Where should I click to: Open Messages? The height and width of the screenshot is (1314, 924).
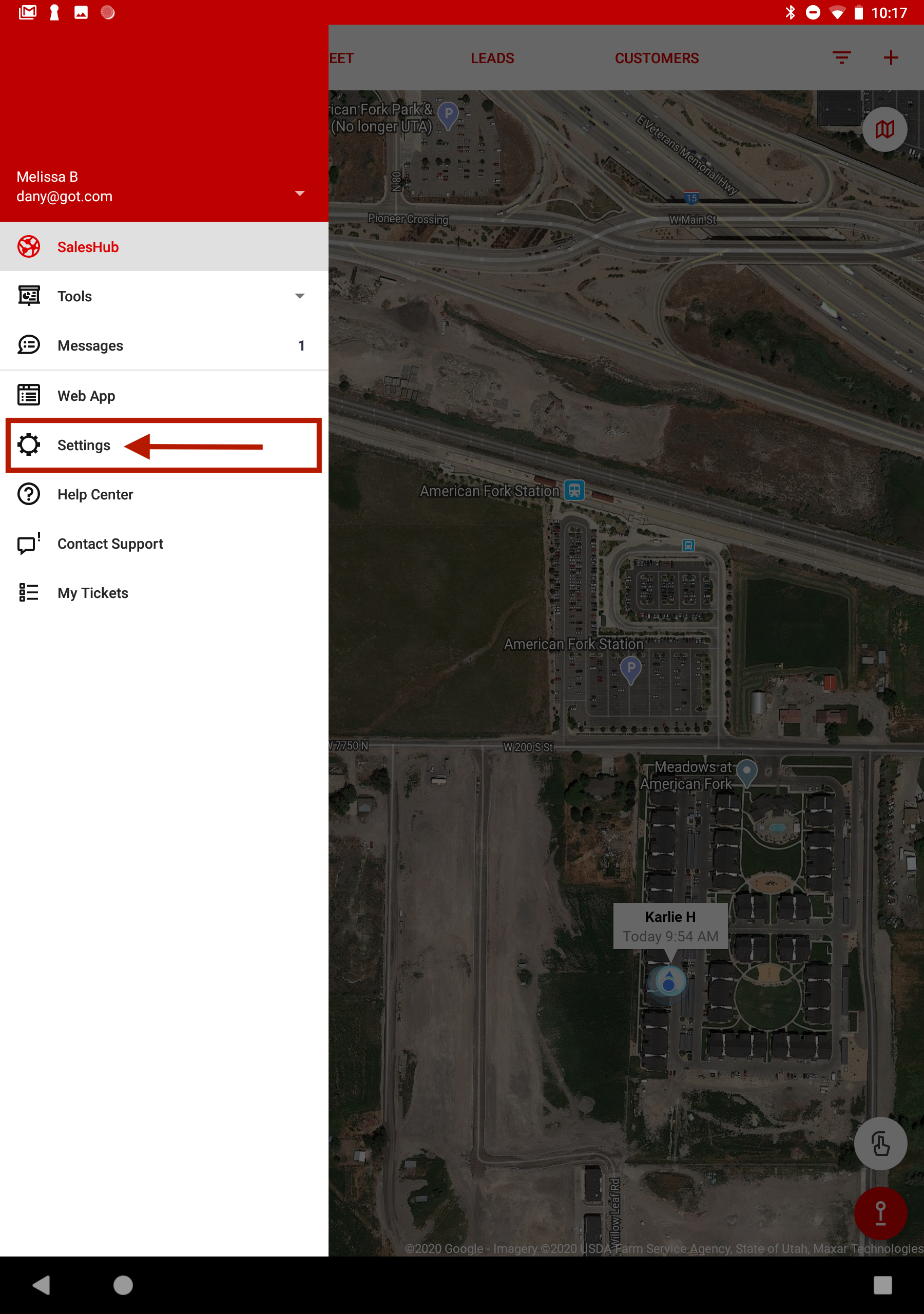[x=164, y=345]
